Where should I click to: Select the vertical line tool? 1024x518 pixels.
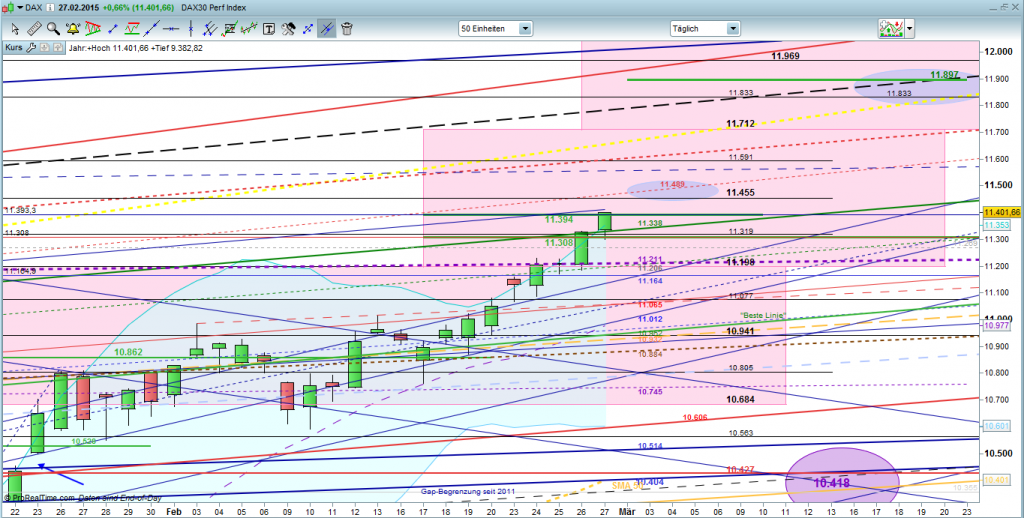190,29
